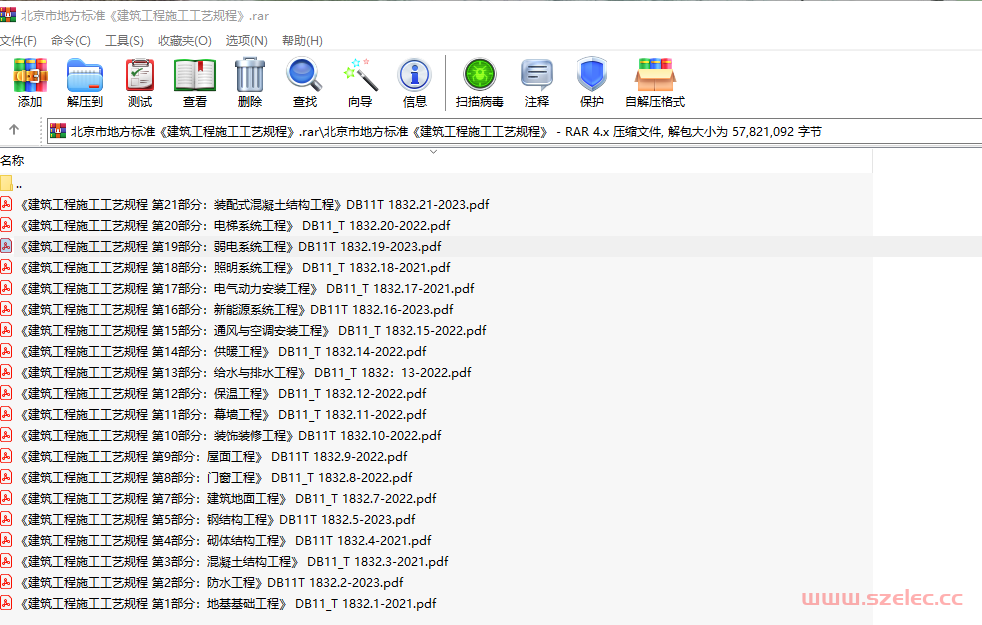This screenshot has width=982, height=625.
Task: Click the PDF icon for 第21部分 file
Action: point(6,204)
